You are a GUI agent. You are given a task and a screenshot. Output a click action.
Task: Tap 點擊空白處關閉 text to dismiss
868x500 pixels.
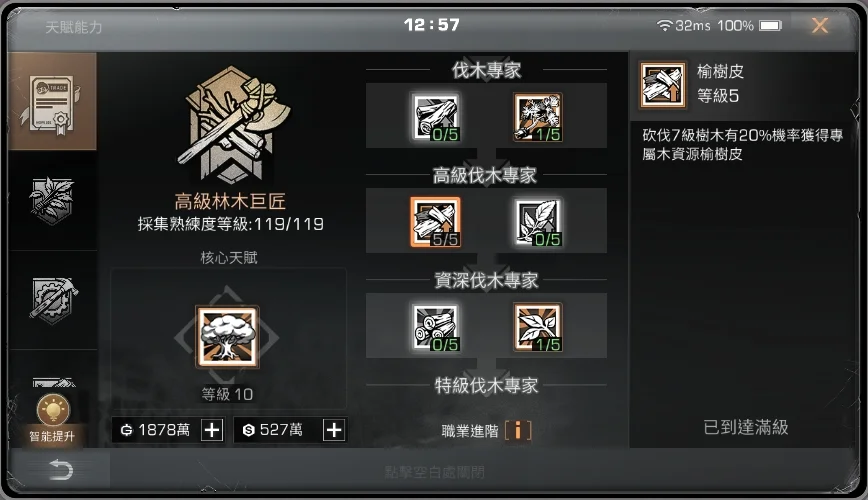pyautogui.click(x=435, y=472)
